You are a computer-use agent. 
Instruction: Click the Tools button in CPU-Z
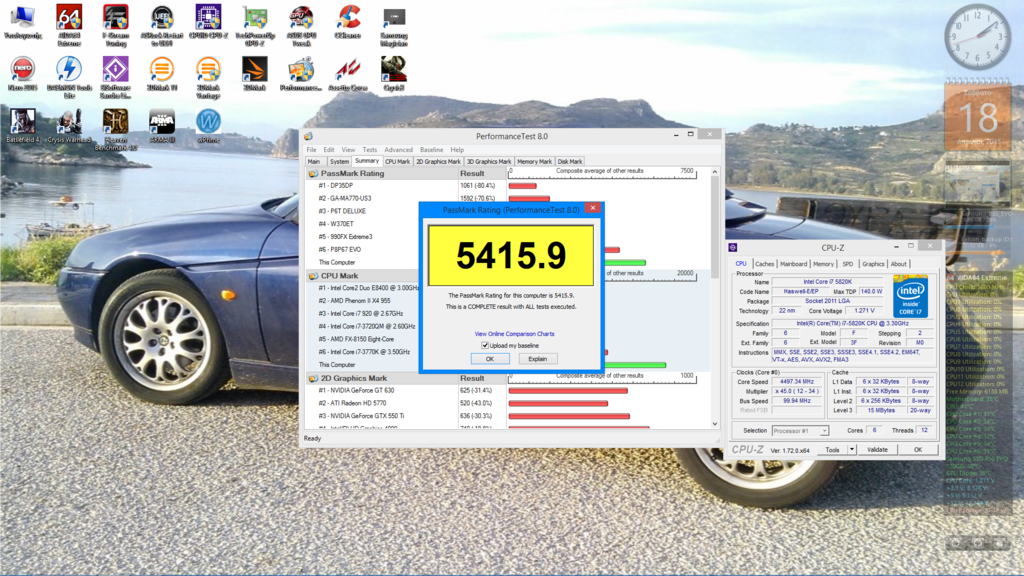pyautogui.click(x=832, y=450)
